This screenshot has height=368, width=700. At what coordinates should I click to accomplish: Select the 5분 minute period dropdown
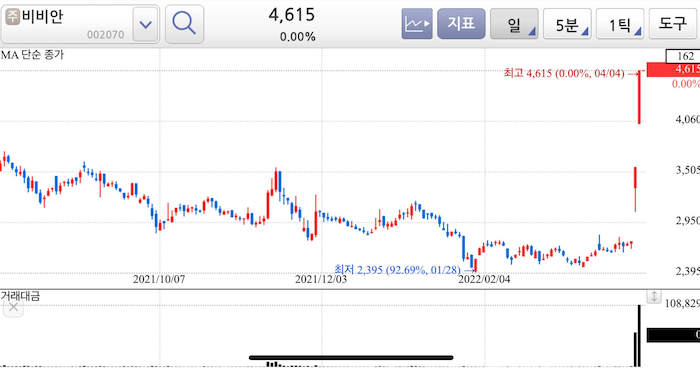pyautogui.click(x=567, y=24)
